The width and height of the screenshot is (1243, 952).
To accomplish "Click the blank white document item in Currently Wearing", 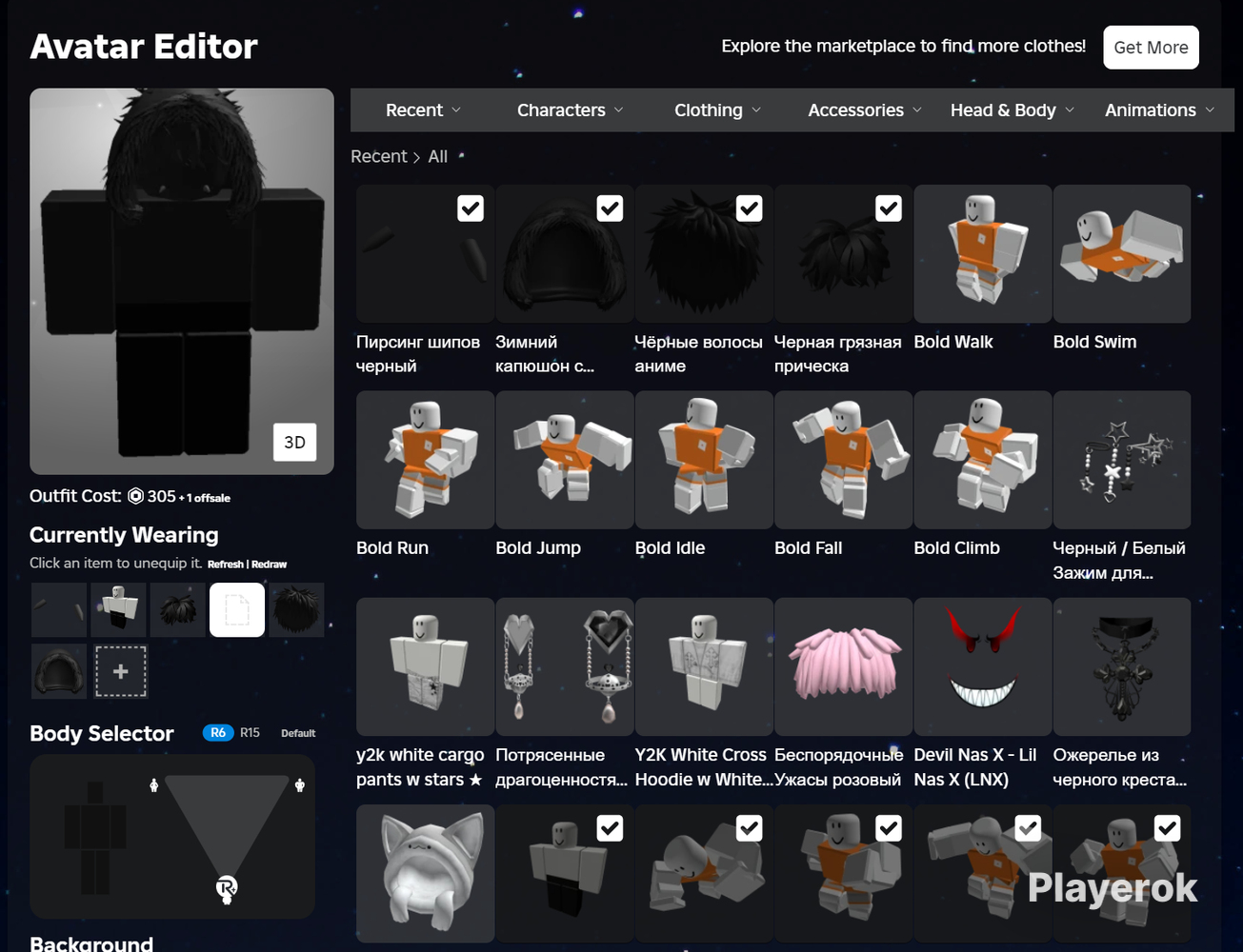I will 237,609.
